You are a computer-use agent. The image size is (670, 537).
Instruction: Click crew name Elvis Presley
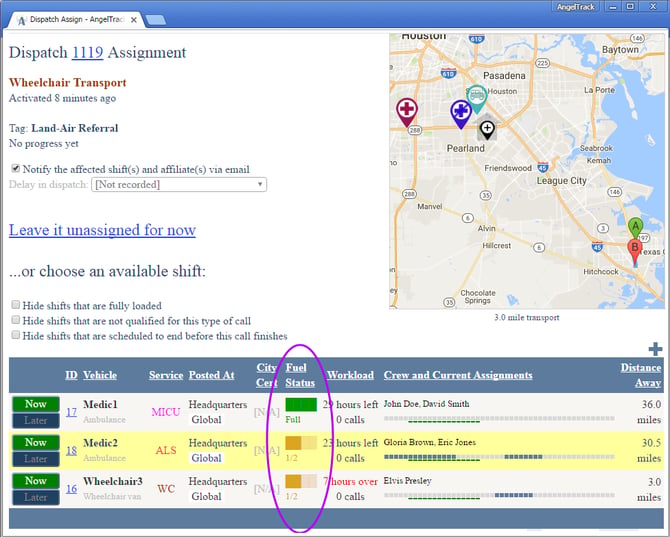coord(407,481)
